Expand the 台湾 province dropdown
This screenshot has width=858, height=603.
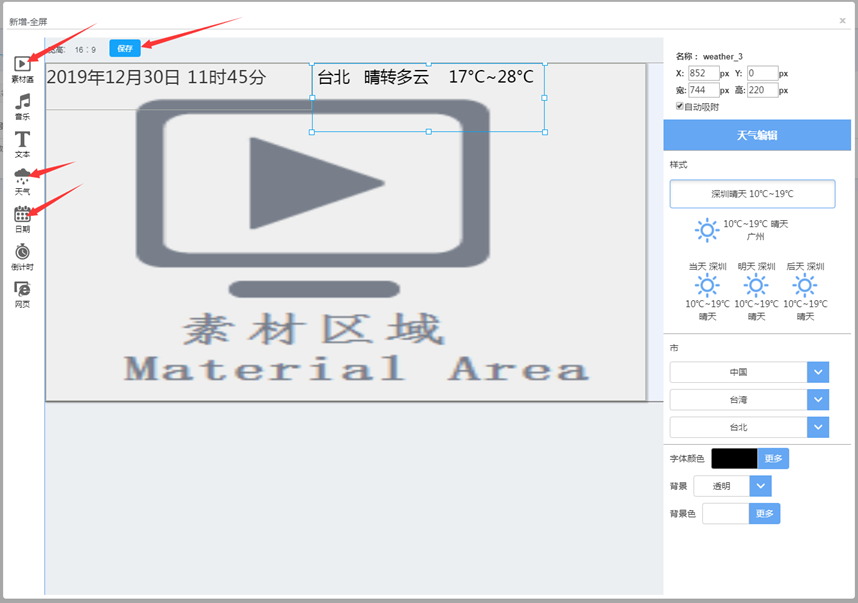click(x=818, y=400)
